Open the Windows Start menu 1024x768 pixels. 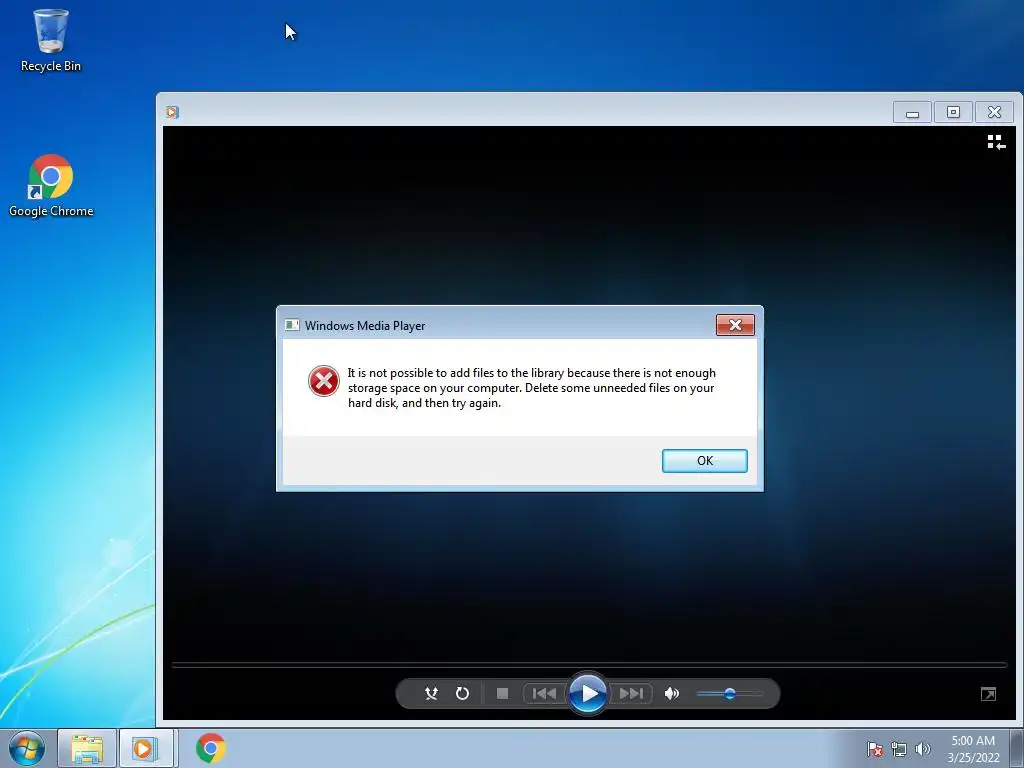point(27,748)
